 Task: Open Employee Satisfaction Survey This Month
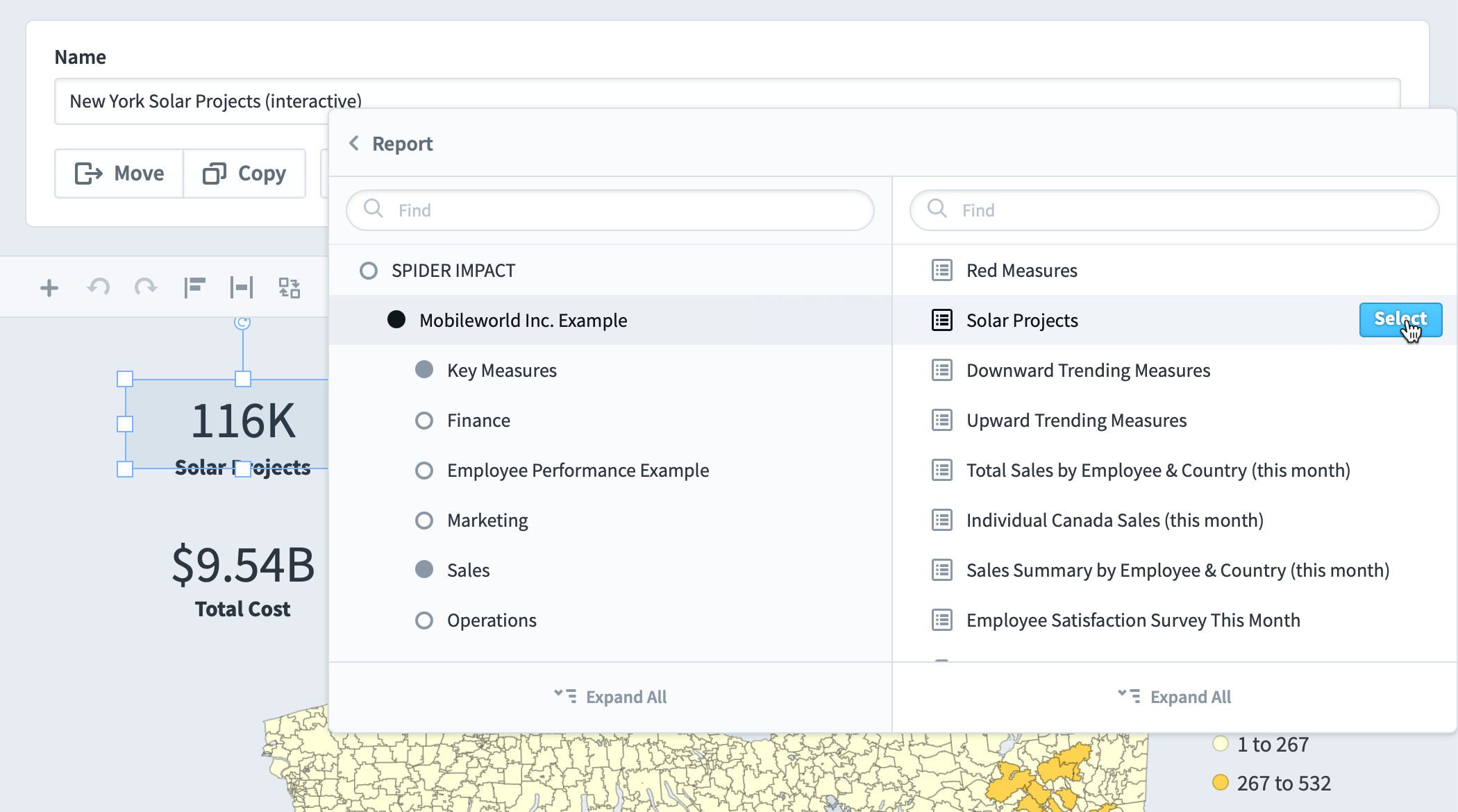click(1175, 620)
